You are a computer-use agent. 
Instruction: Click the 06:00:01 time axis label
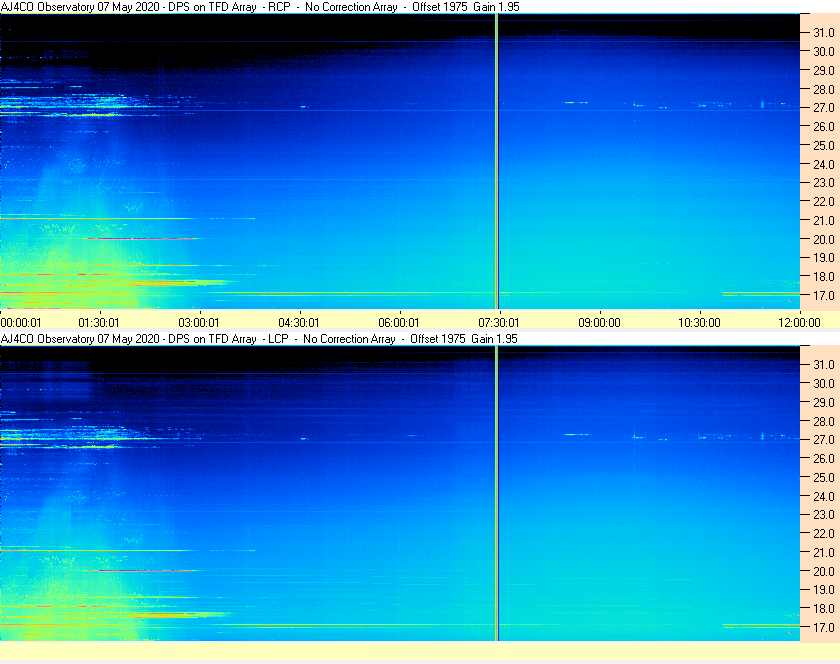pyautogui.click(x=399, y=323)
